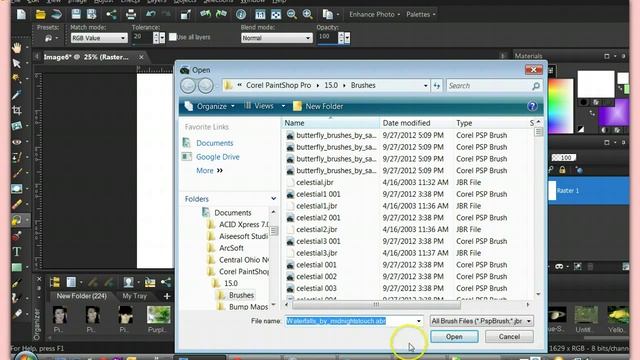This screenshot has height=360, width=640.
Task: Click the Image Information icon
Action: pos(241,14)
